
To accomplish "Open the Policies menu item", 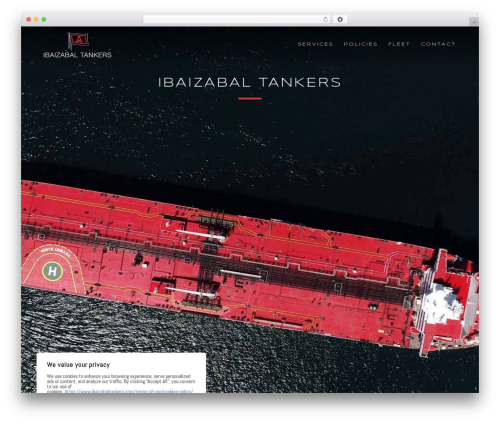I will pyautogui.click(x=360, y=44).
